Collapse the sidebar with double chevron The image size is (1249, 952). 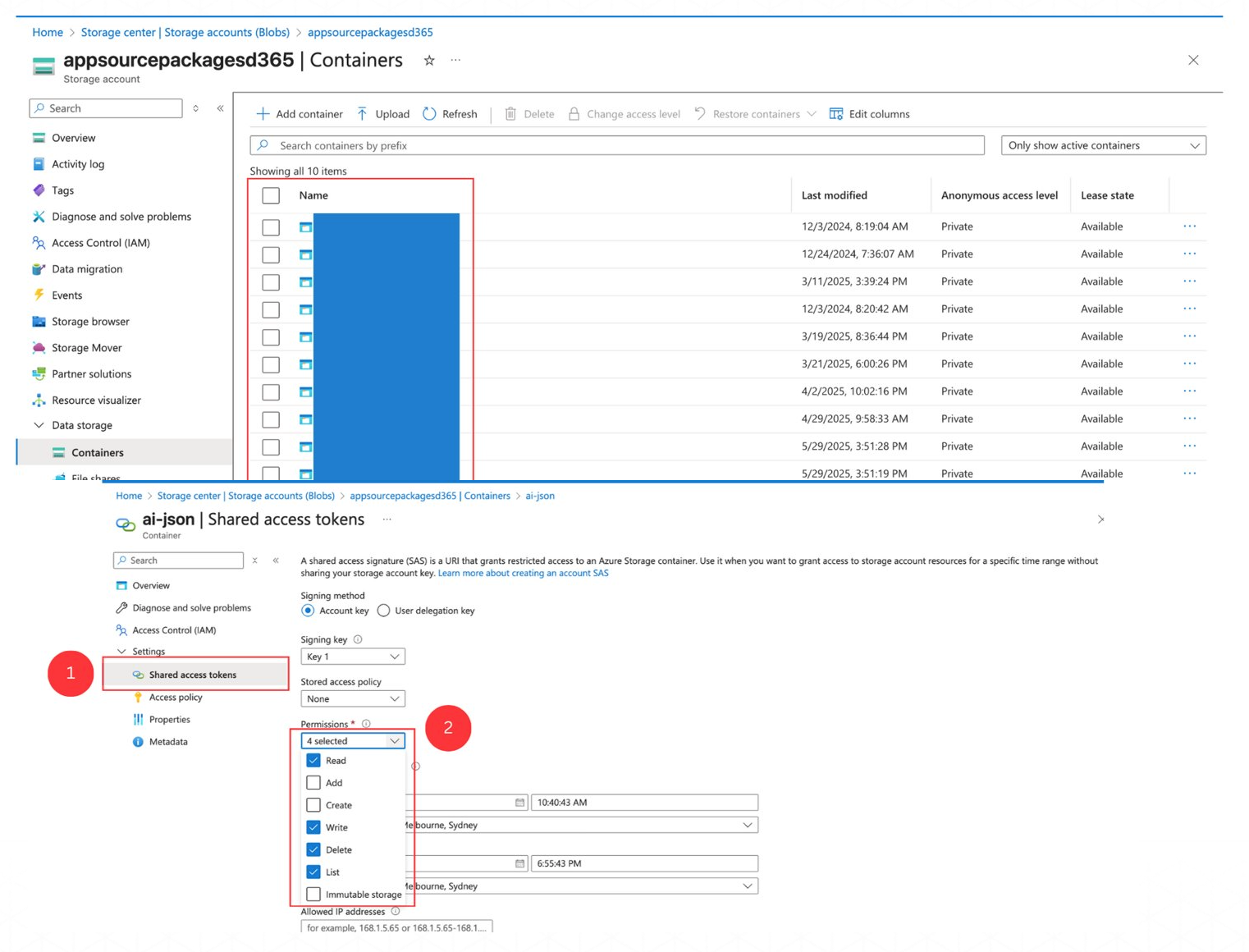[220, 108]
